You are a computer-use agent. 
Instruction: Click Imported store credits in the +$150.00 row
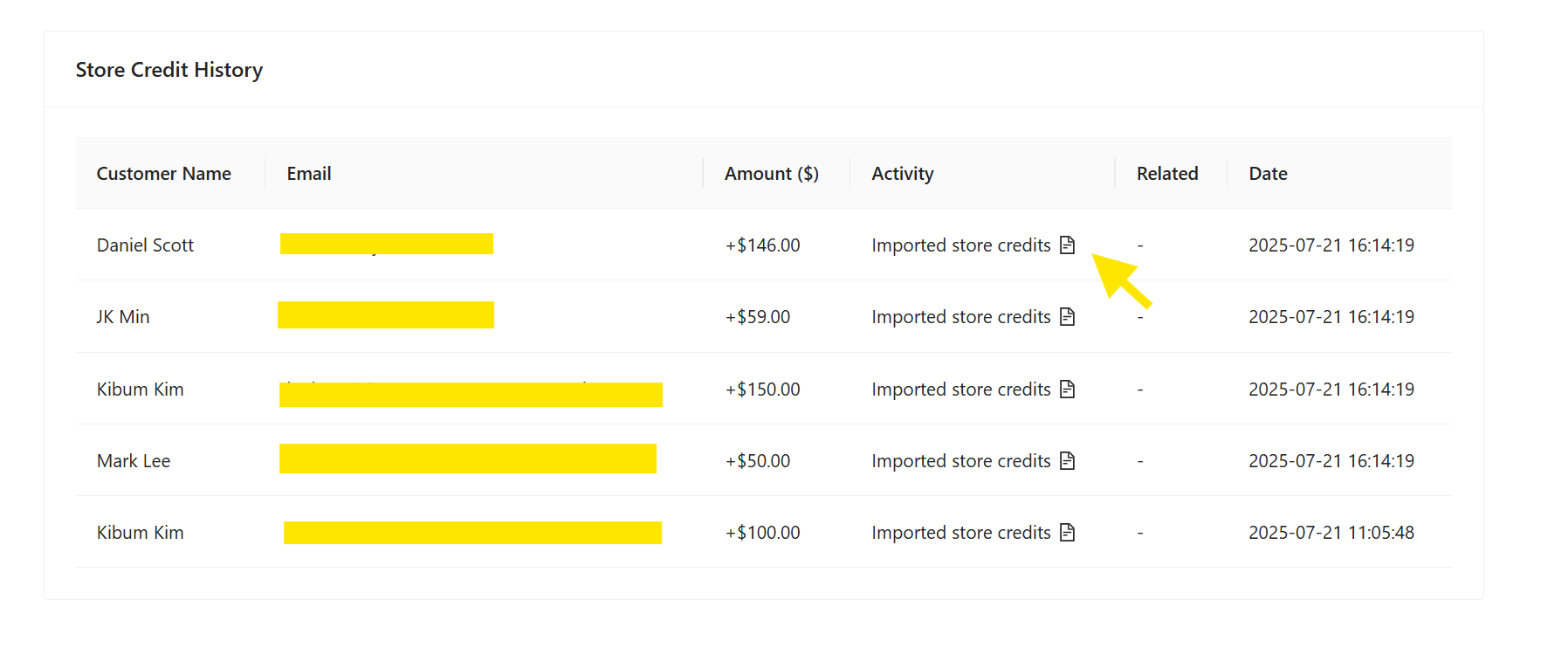tap(961, 390)
